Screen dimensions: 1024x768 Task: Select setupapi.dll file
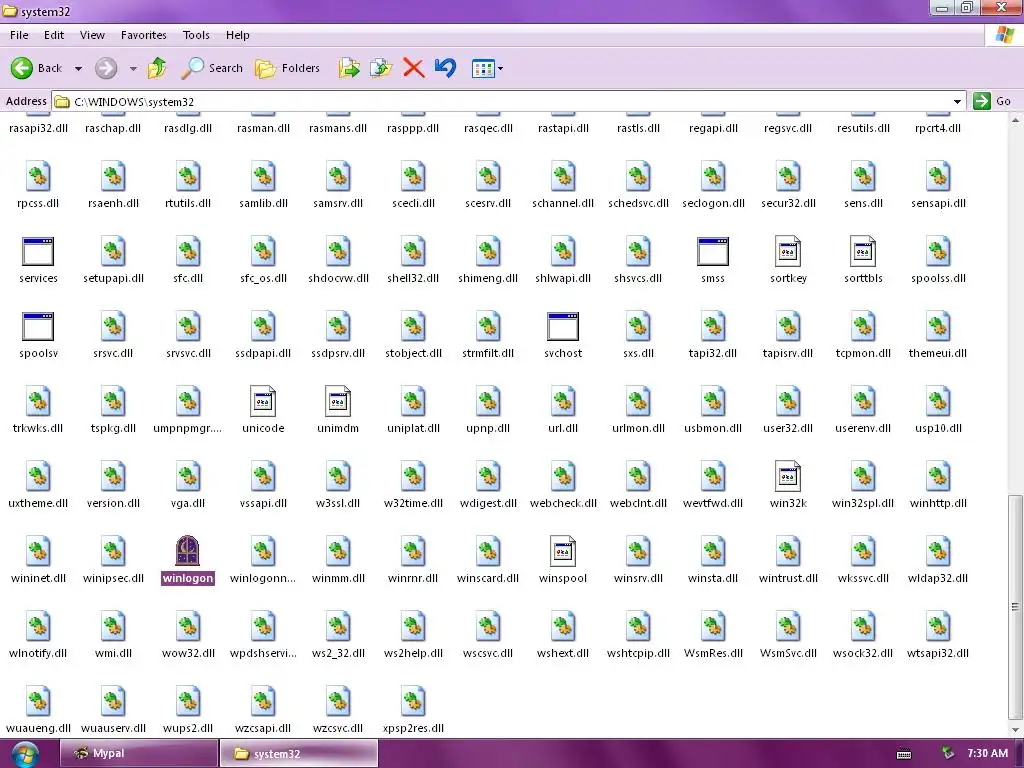(x=113, y=261)
